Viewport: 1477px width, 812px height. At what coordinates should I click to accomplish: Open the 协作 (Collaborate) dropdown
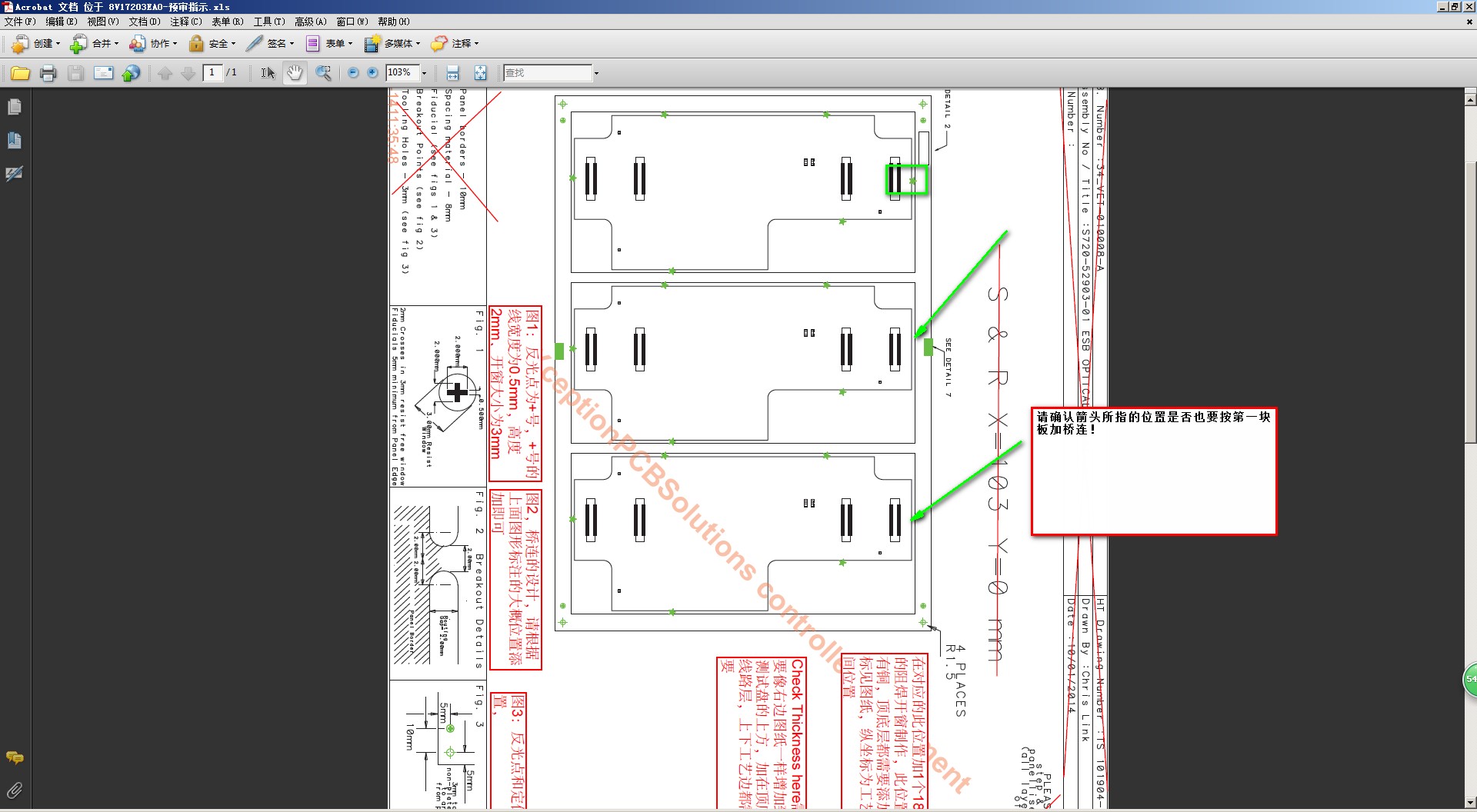153,44
